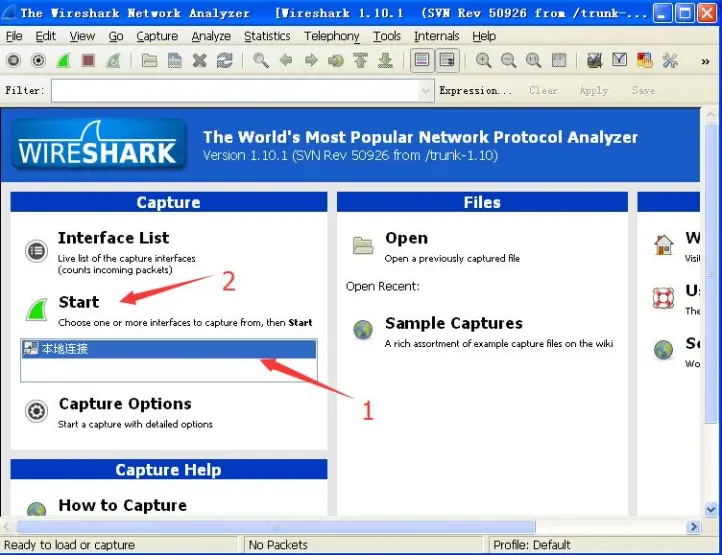Click the globe icon beside Sample Captures
Image resolution: width=722 pixels, height=555 pixels.
[x=363, y=330]
